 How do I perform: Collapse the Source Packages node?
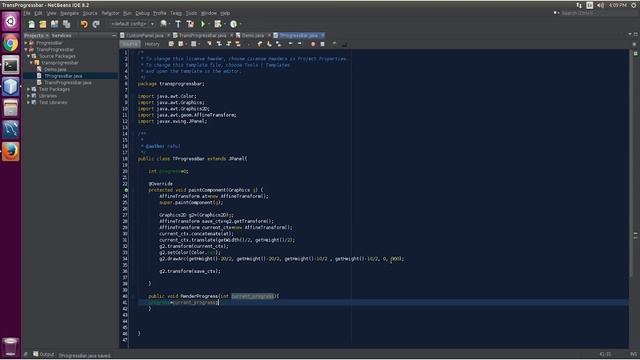tap(29, 56)
